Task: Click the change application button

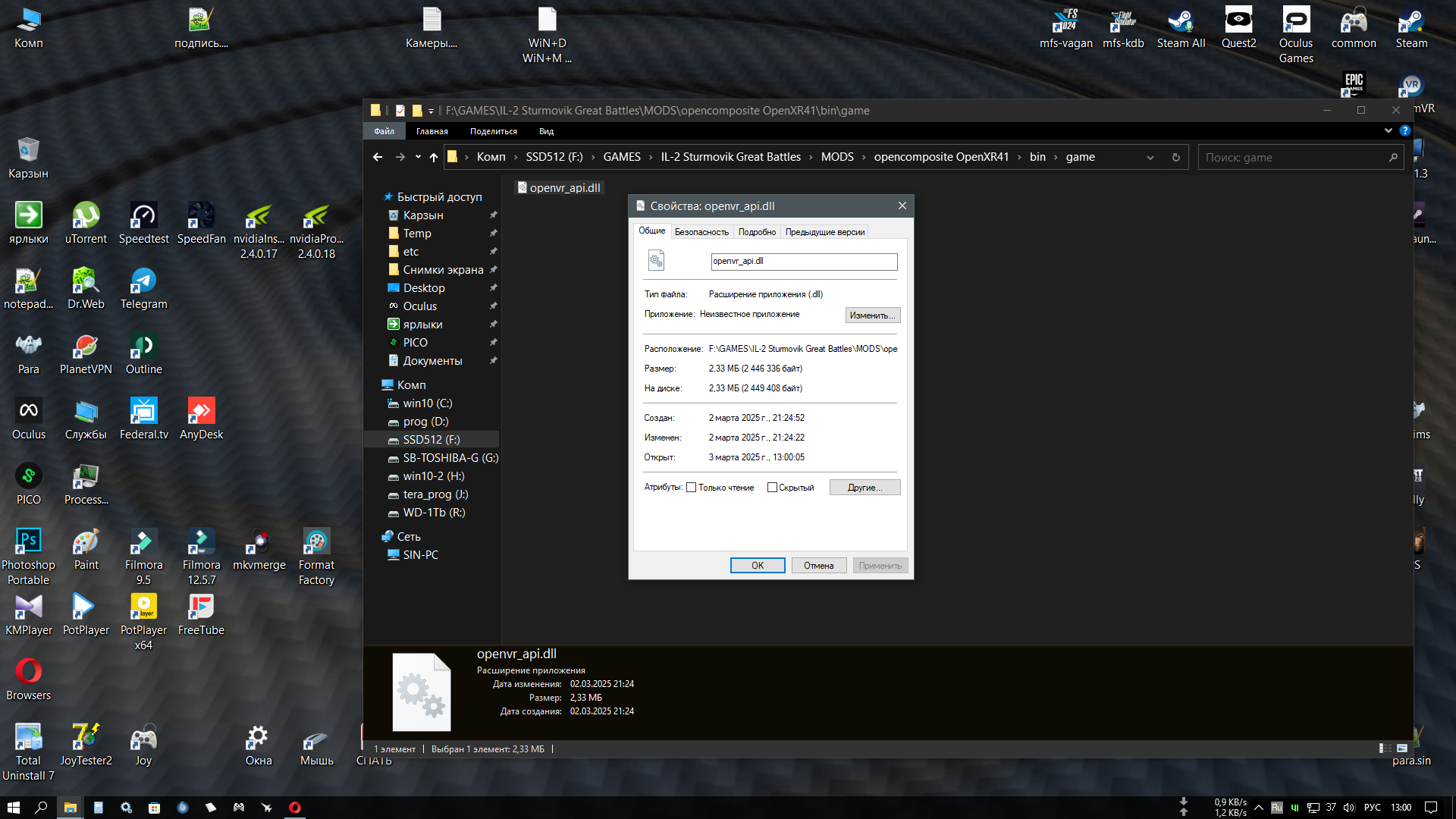Action: [872, 315]
